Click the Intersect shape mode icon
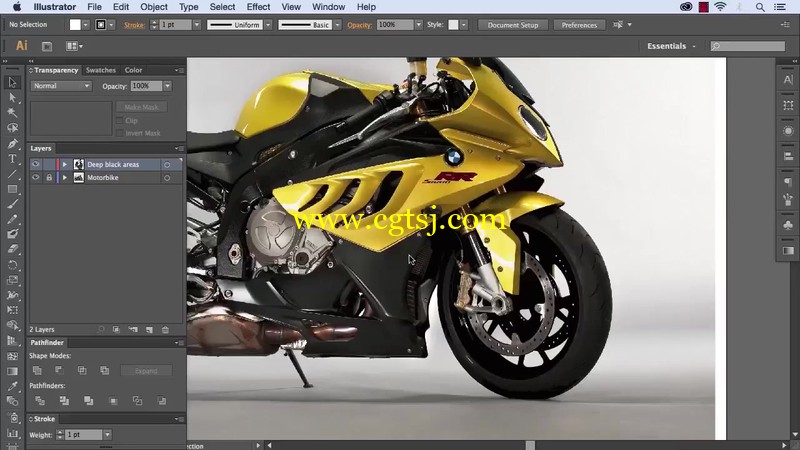 click(82, 370)
